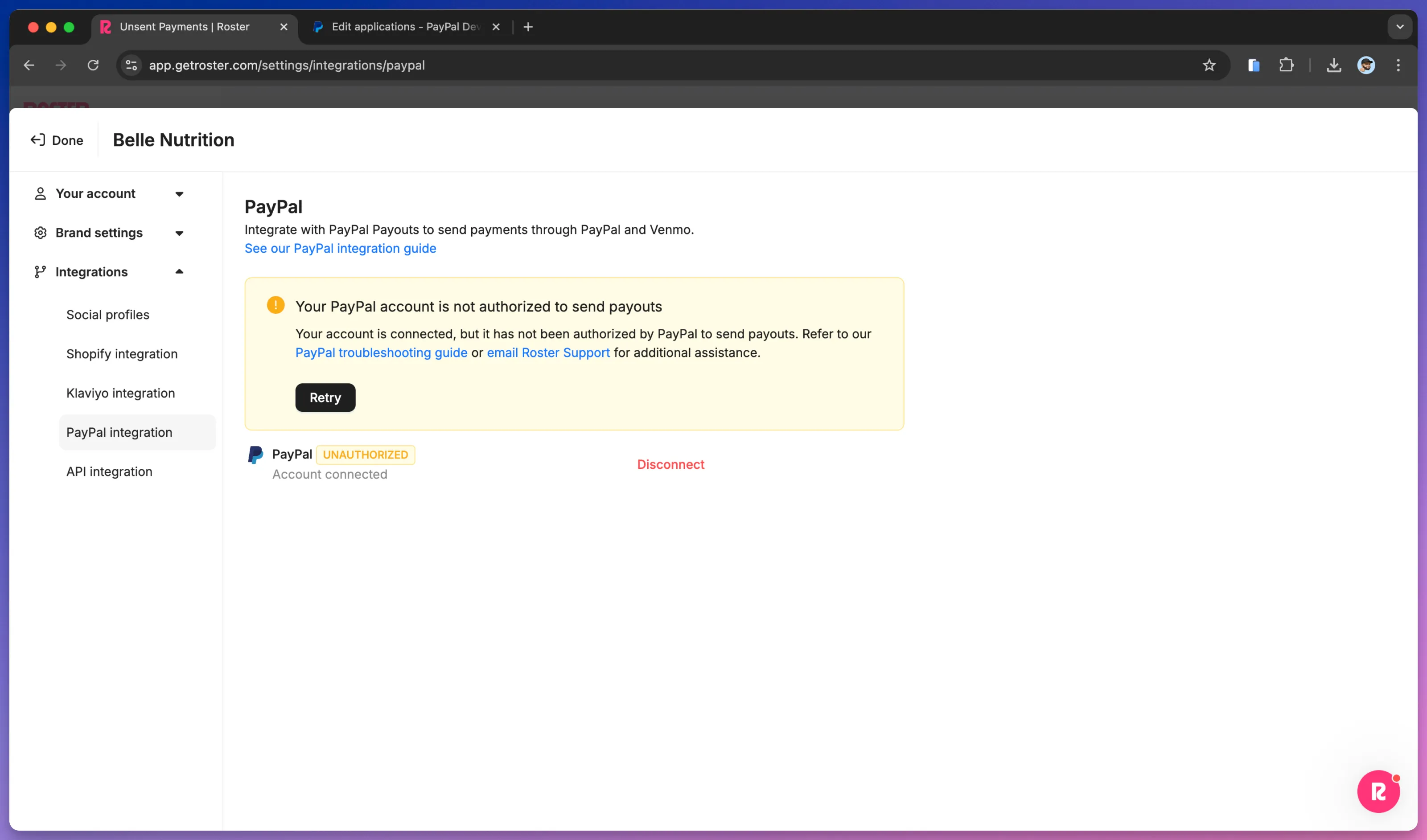Click the Roster chat widget icon
Image resolution: width=1427 pixels, height=840 pixels.
click(1378, 791)
